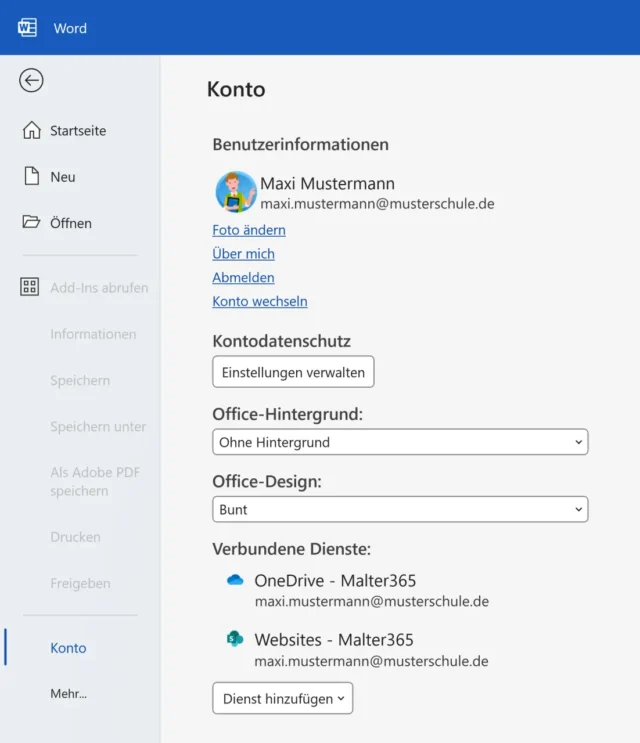640x743 pixels.
Task: Click the Konto wechseln link
Action: click(x=260, y=302)
